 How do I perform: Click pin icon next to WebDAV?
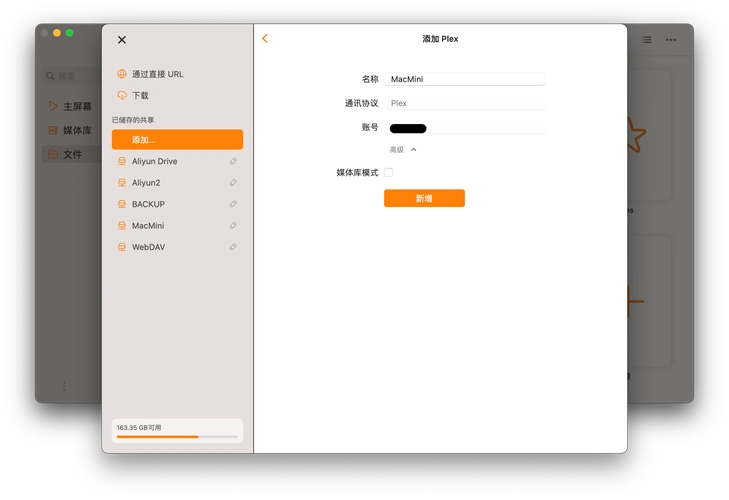(233, 247)
